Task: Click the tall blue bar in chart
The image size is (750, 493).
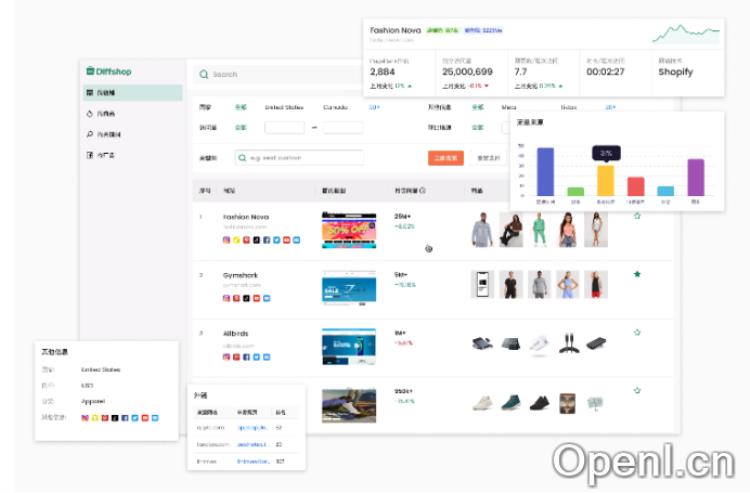Action: coord(545,172)
